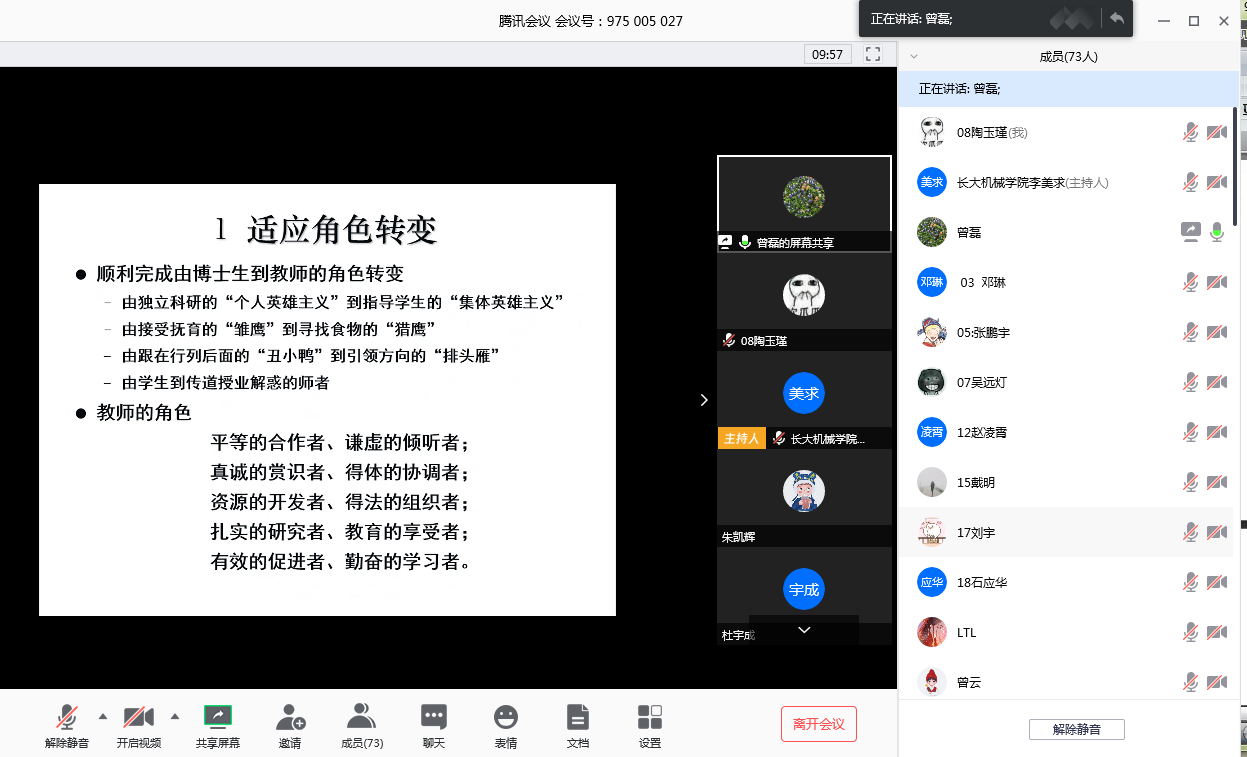Click the 解除静音 button below the member list
Viewport: 1247px width, 757px height.
(x=1076, y=730)
